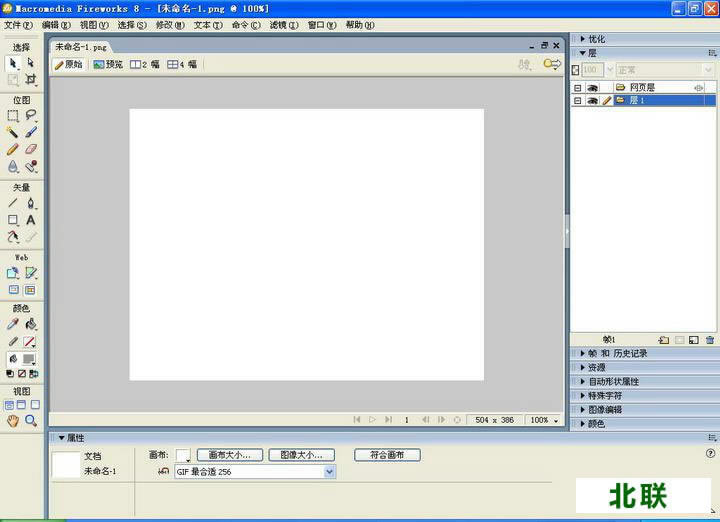Pick the Lasso tool
Viewport: 720px width, 522px height.
point(30,115)
